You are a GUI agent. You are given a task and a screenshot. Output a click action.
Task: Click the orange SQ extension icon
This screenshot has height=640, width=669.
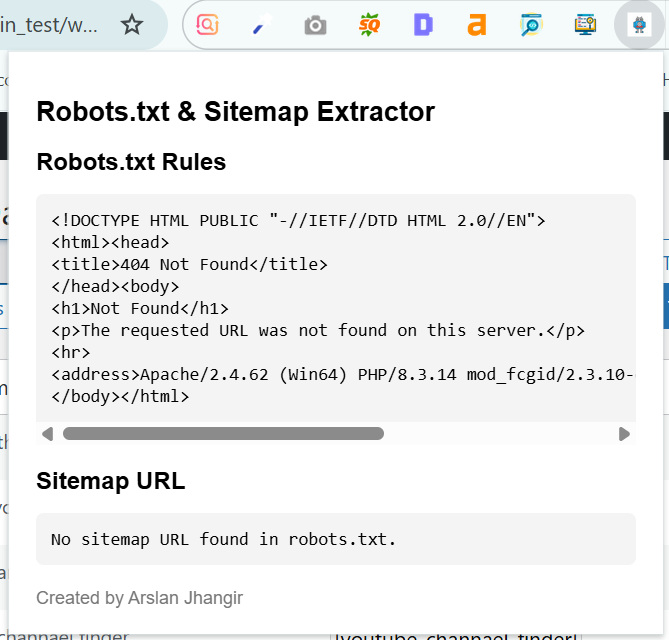(369, 25)
